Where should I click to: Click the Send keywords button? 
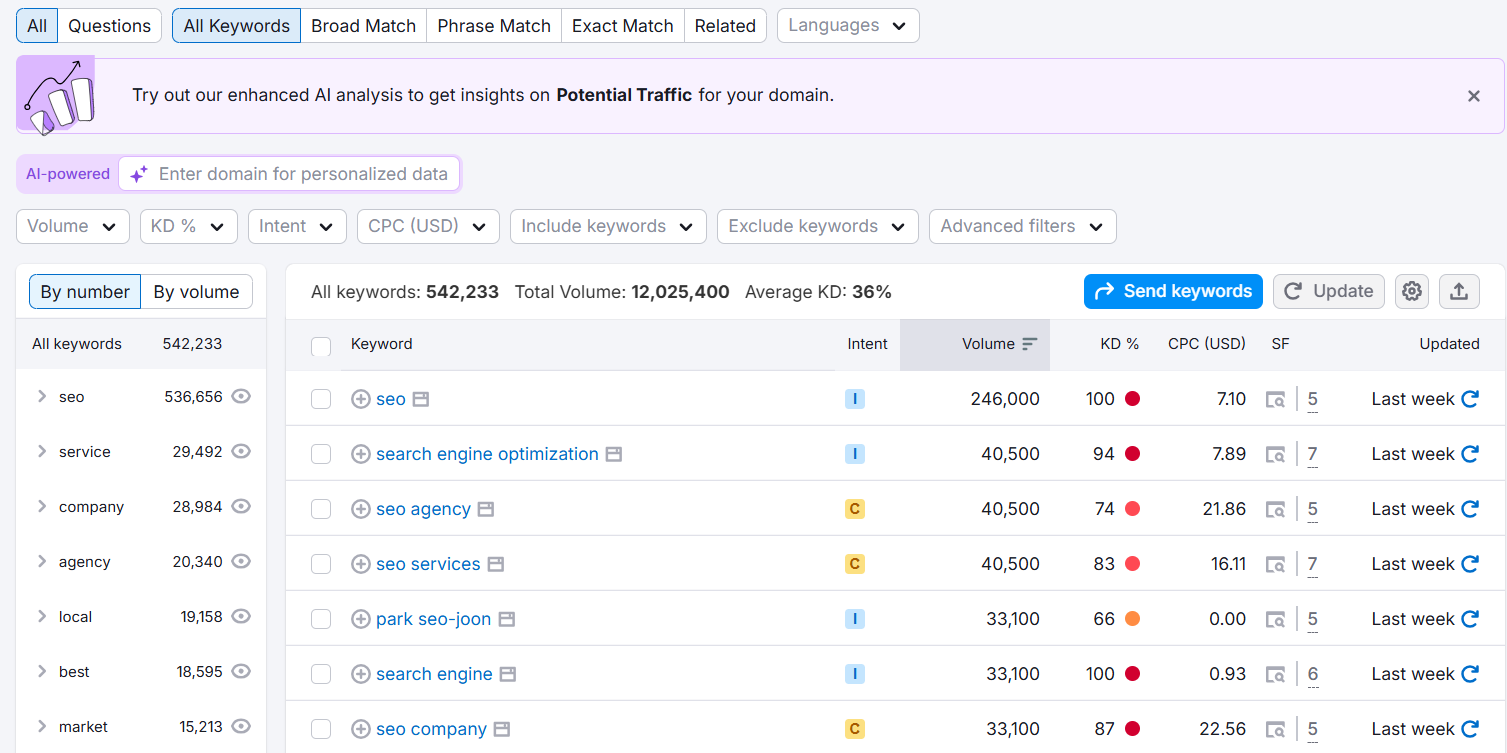[x=1172, y=291]
